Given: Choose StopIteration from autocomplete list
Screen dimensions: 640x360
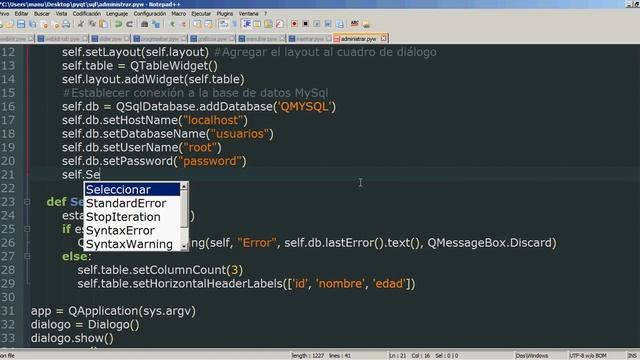Looking at the screenshot, I should point(132,217).
